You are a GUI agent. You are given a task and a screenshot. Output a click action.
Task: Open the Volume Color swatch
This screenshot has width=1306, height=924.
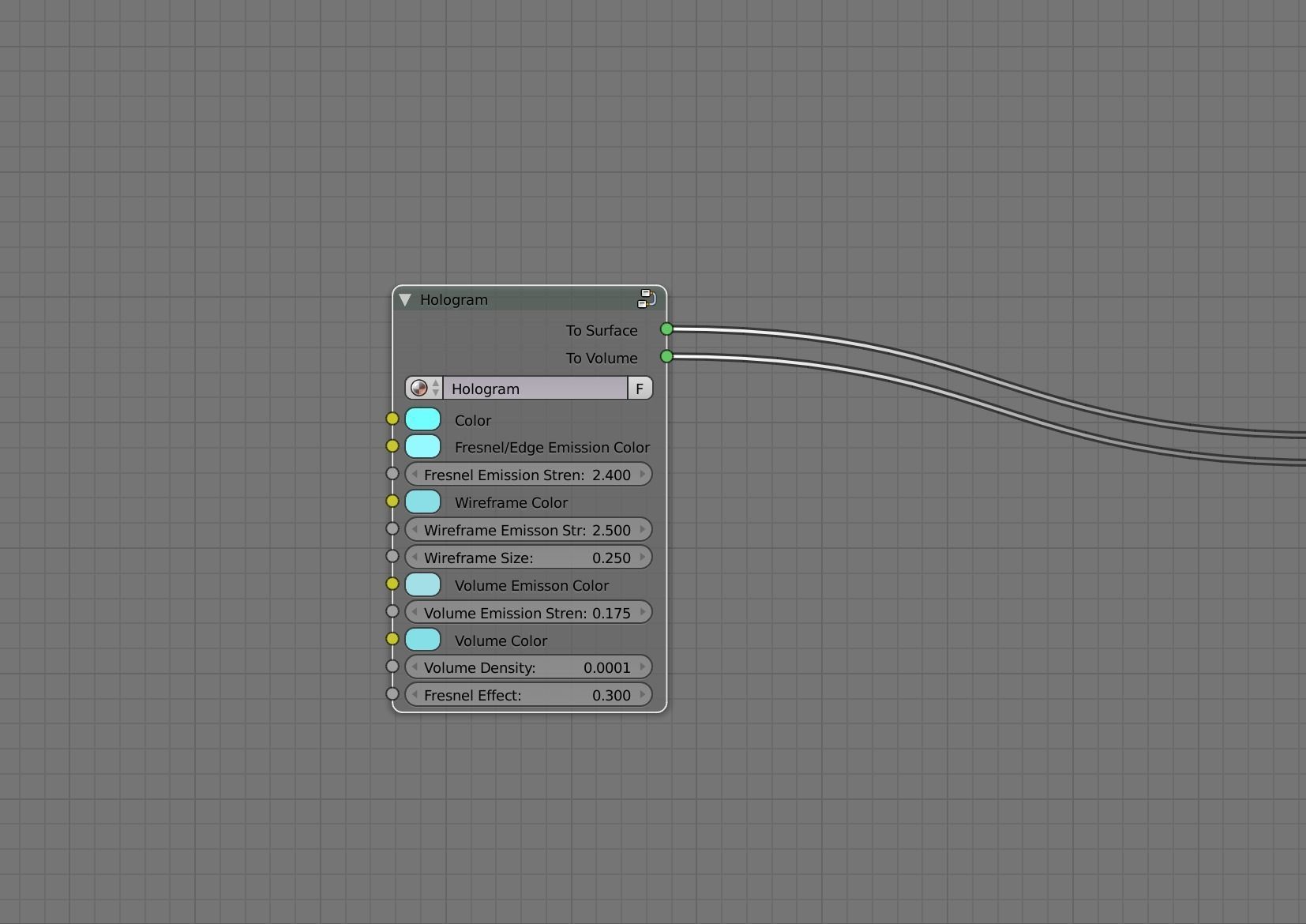pyautogui.click(x=423, y=640)
